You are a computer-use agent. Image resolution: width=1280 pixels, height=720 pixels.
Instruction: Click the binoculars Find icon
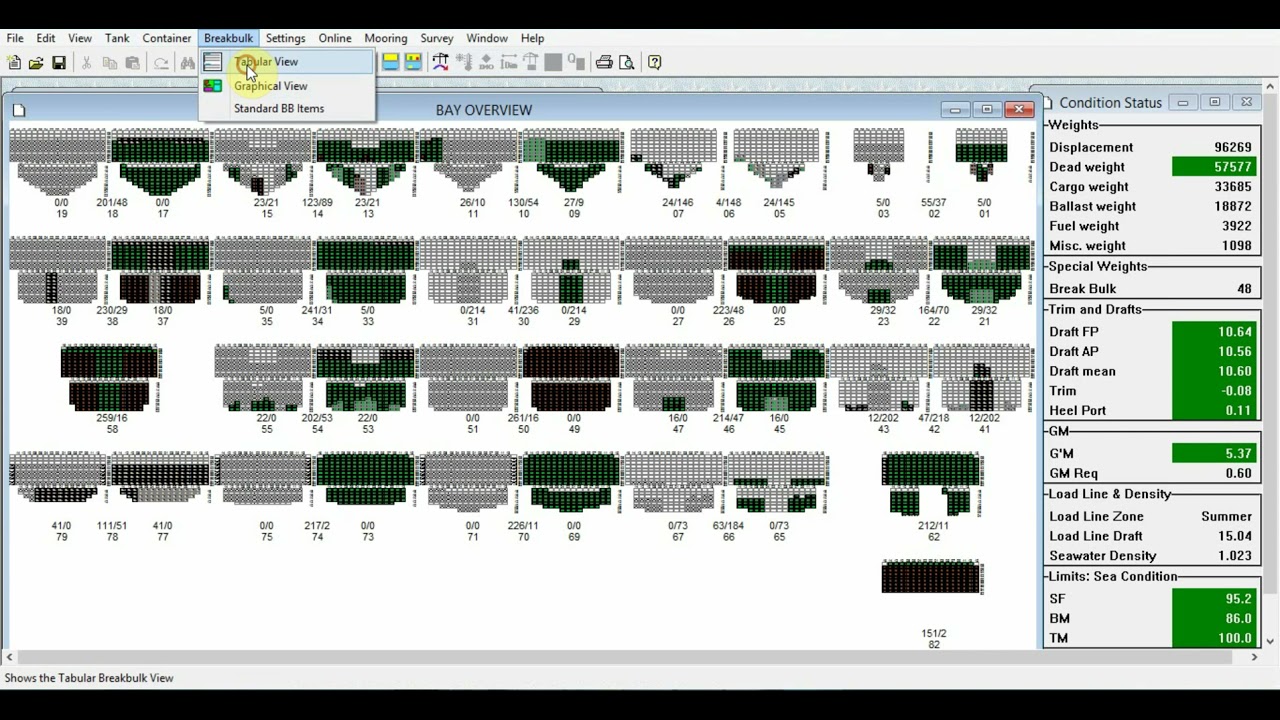[x=187, y=62]
